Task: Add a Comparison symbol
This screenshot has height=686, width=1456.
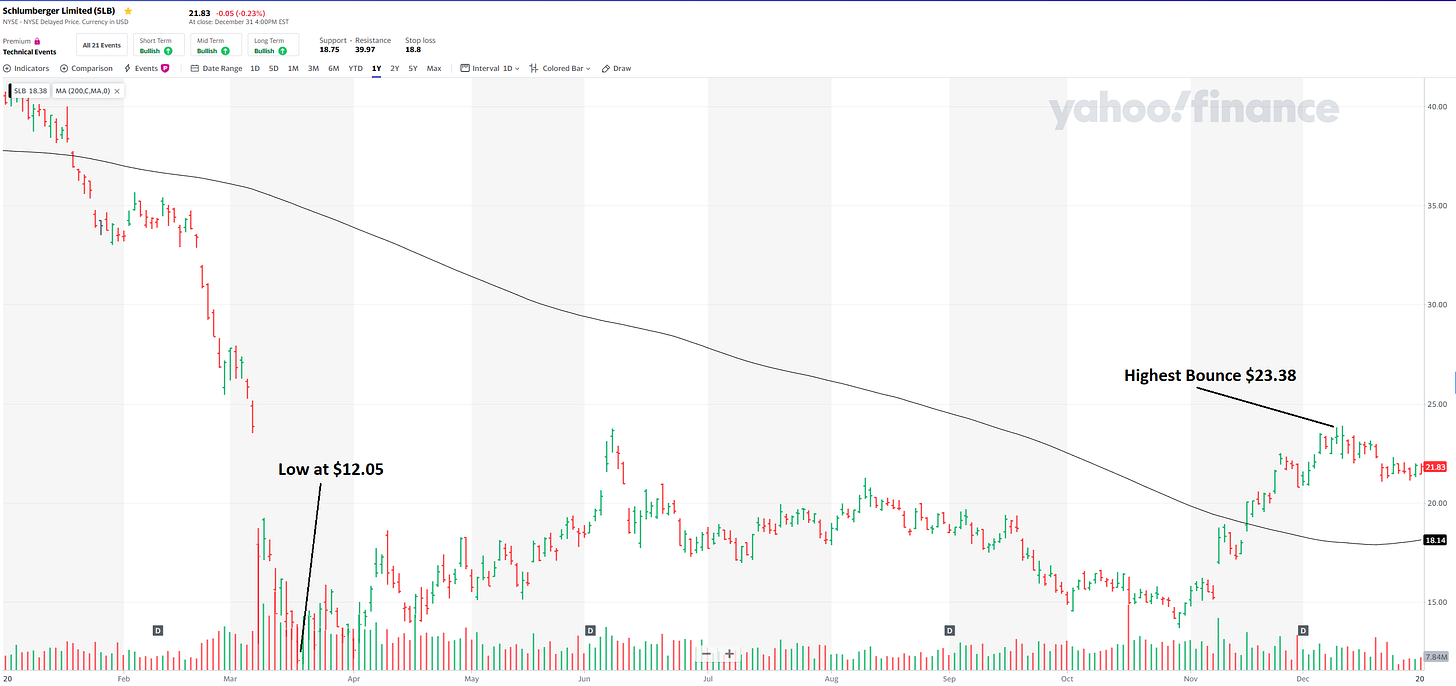Action: [x=87, y=68]
